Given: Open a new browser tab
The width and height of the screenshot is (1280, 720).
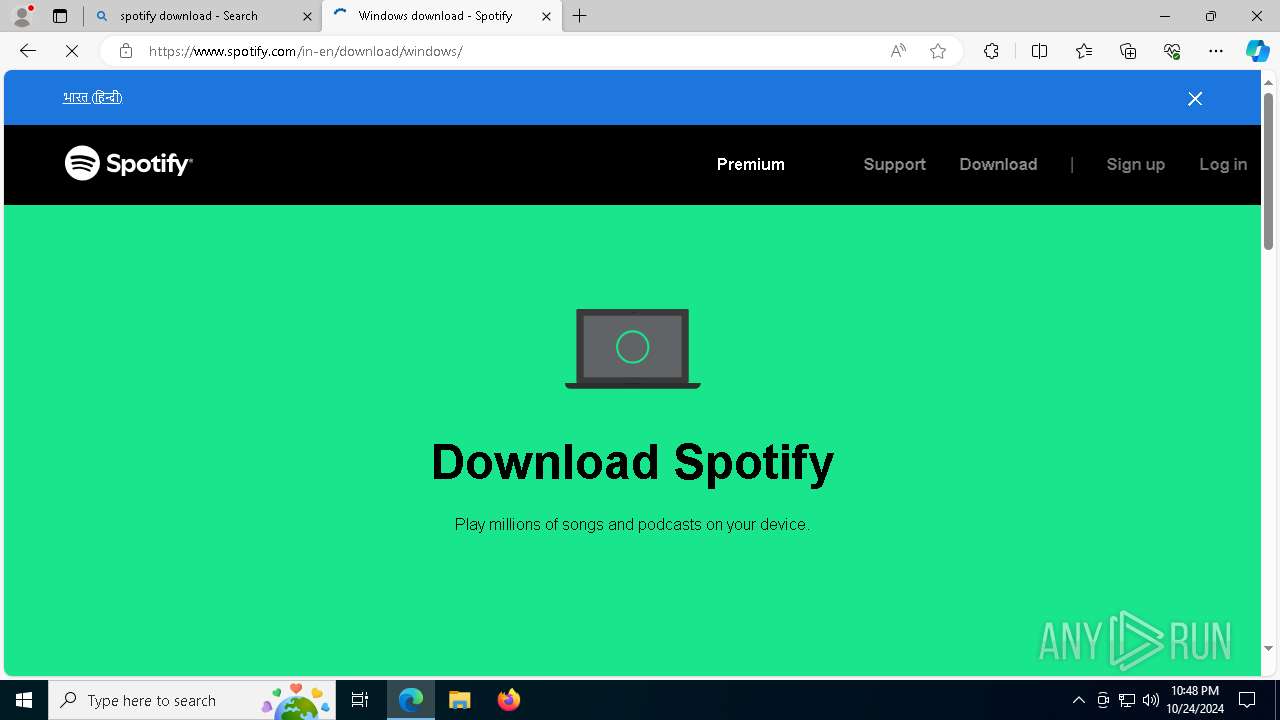Looking at the screenshot, I should [580, 16].
